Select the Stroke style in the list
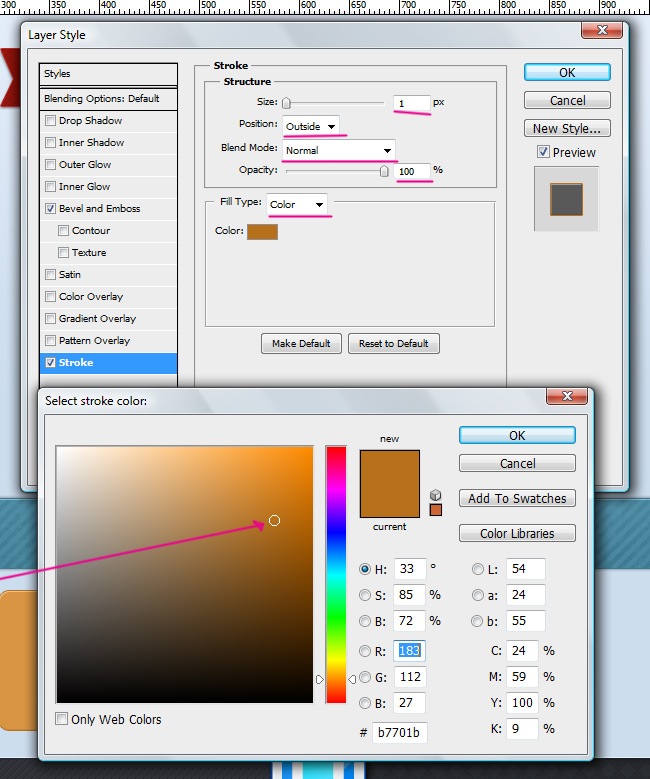650x779 pixels. [108, 363]
